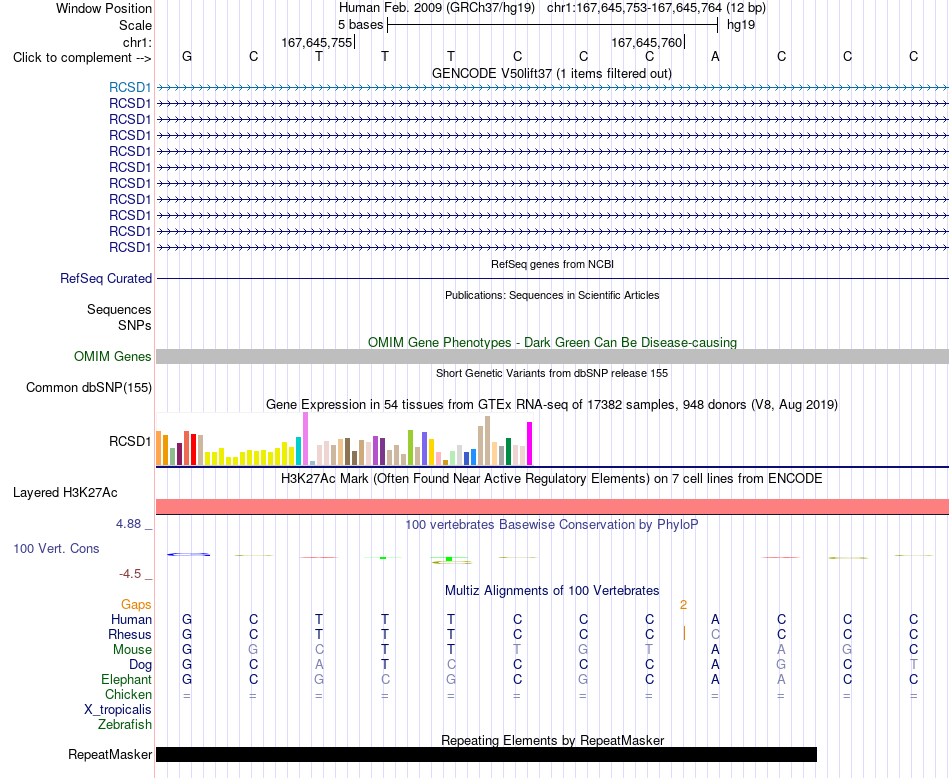Click the orange 2 in the Gaps row
The image size is (950, 778).
(683, 605)
